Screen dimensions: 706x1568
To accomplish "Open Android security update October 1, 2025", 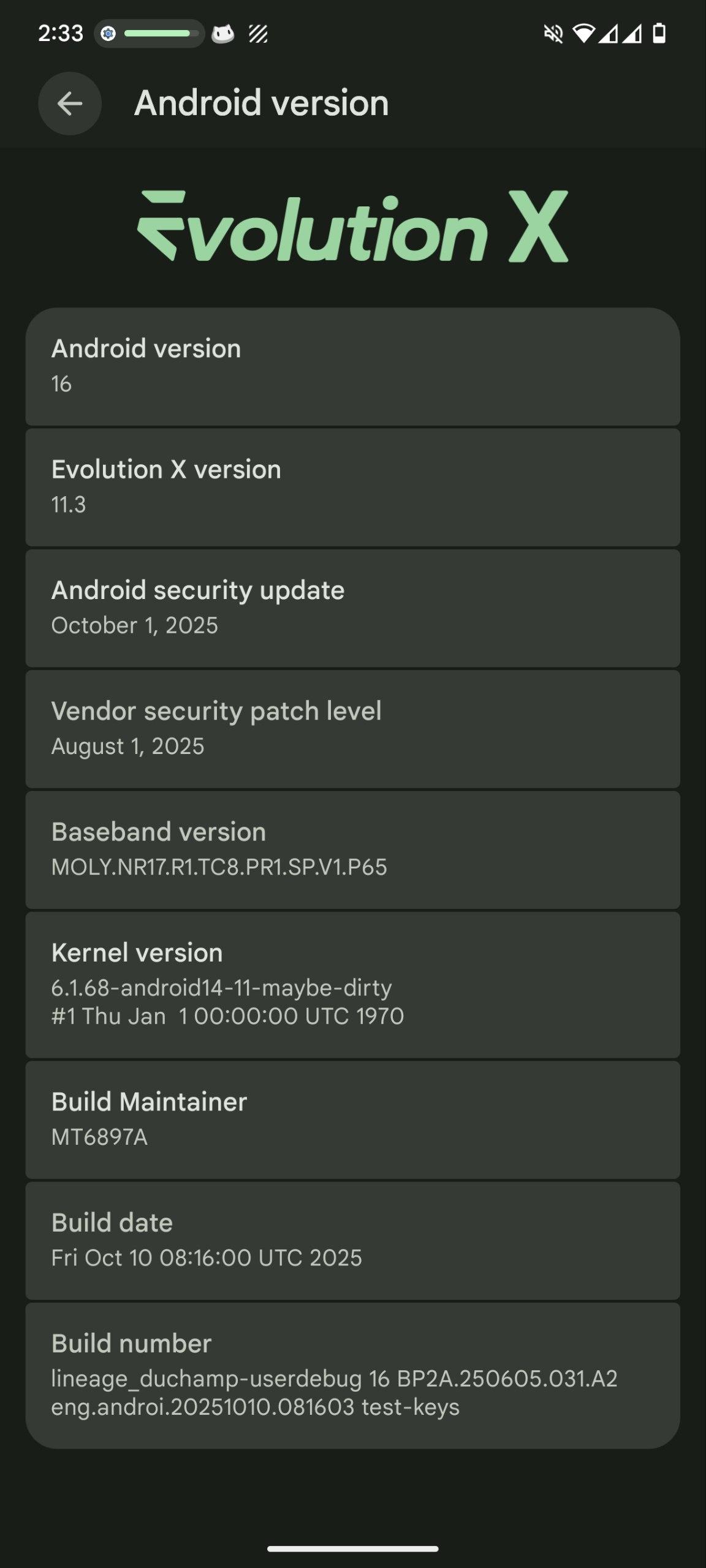I will (x=353, y=608).
